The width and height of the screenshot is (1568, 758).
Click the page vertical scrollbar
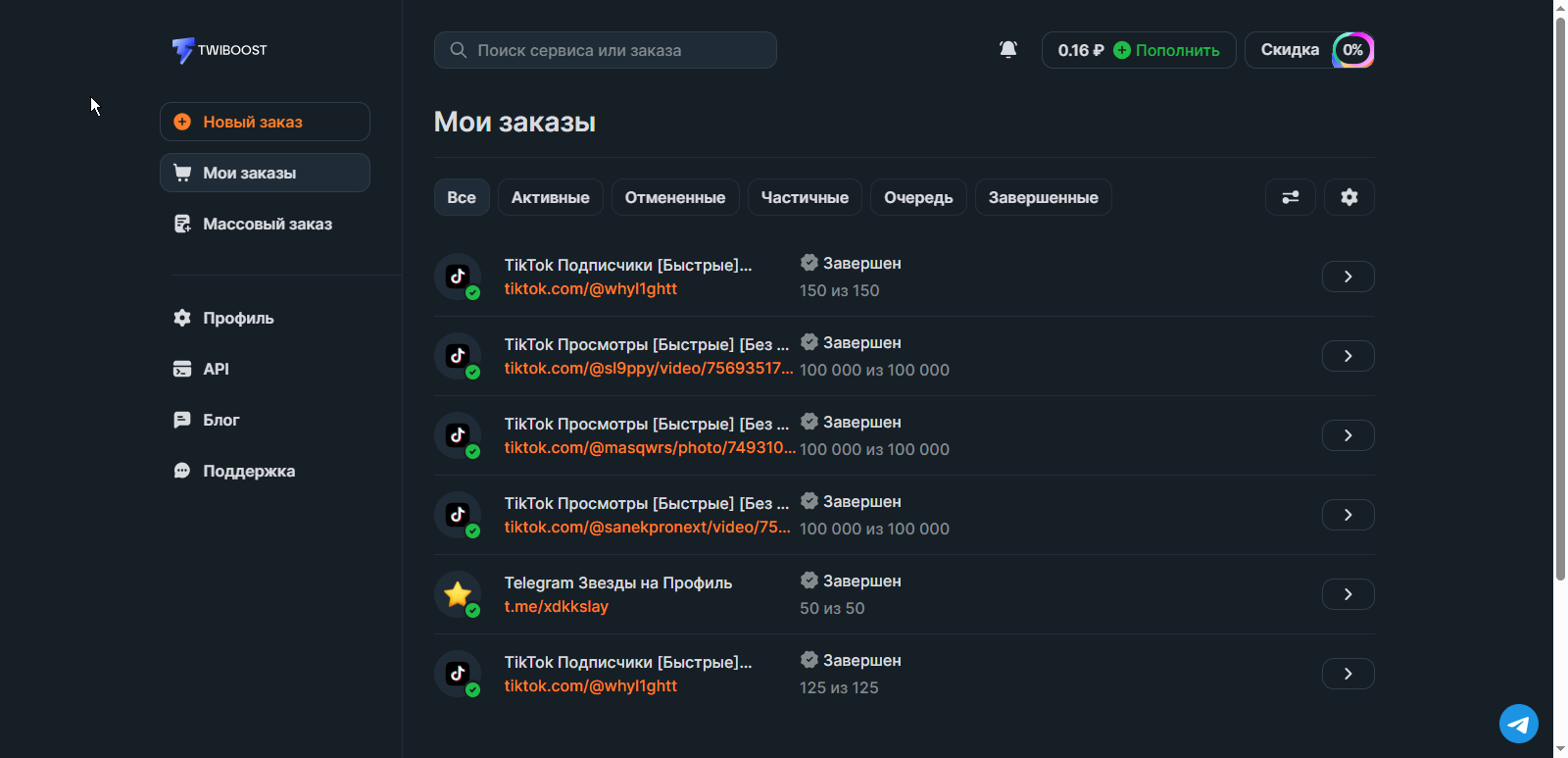1560,294
